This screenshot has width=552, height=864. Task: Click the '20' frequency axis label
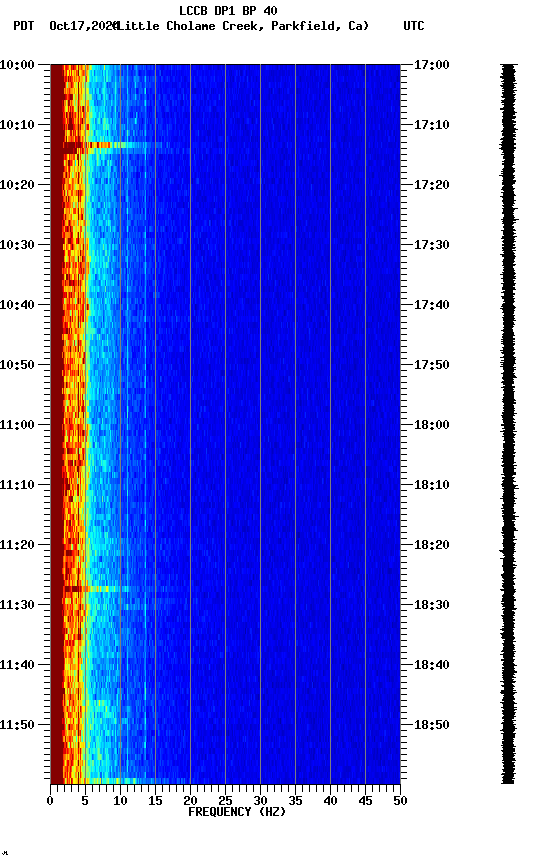(x=190, y=802)
